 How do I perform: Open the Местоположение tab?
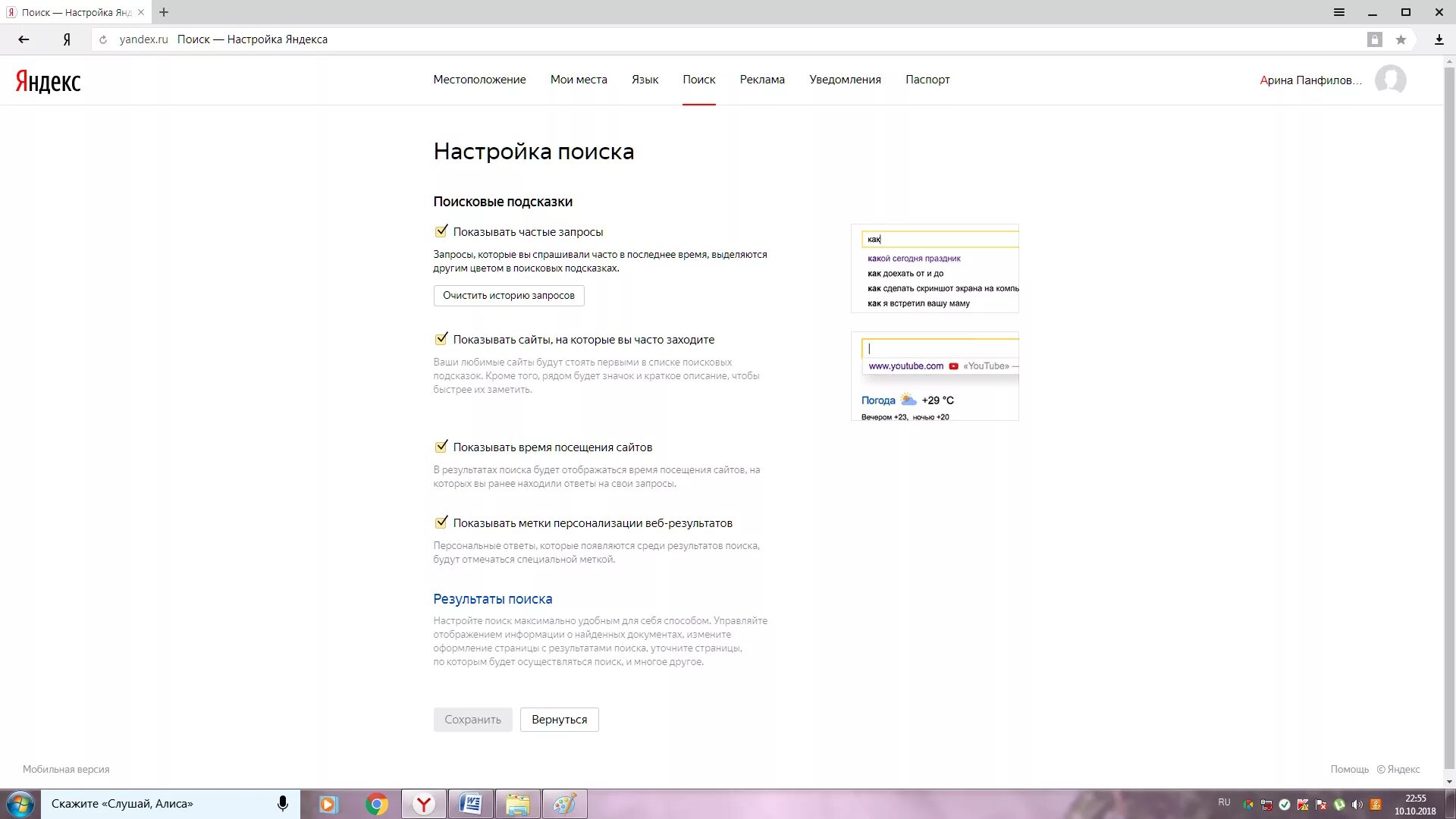(x=479, y=80)
